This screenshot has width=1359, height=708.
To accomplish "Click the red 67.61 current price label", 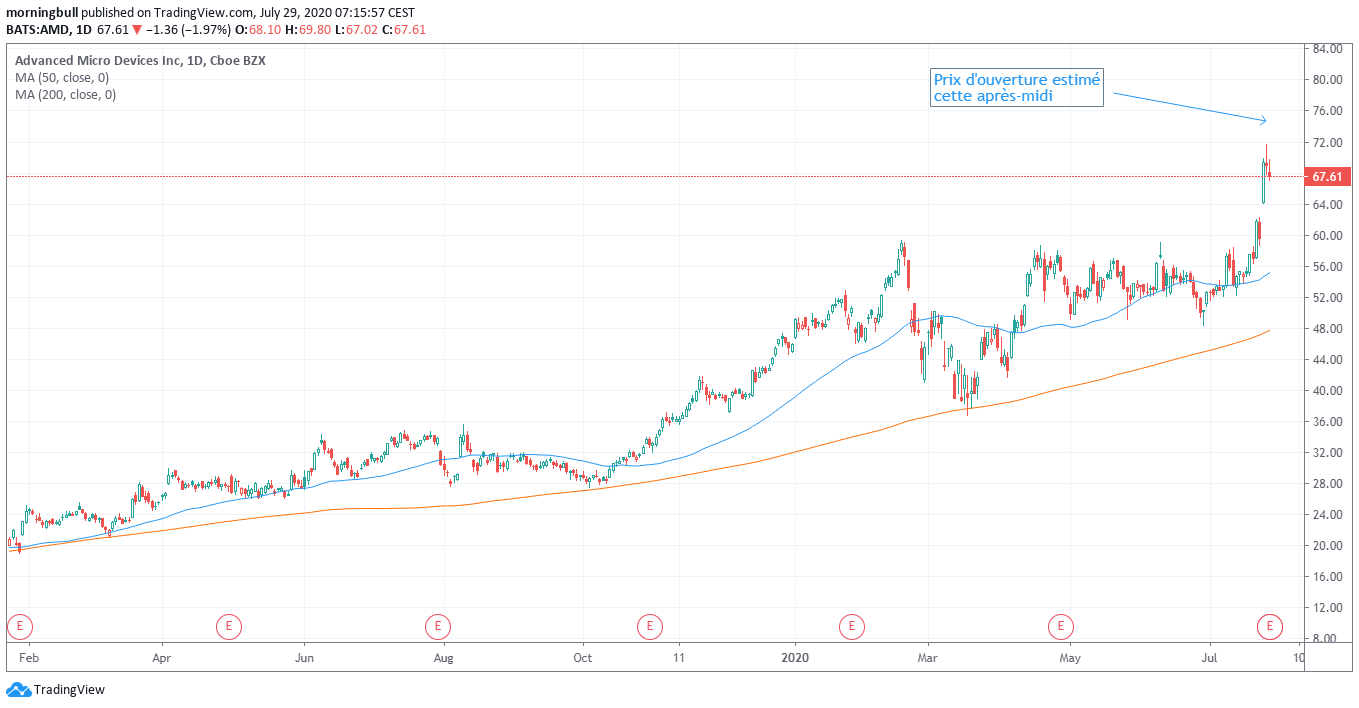I will (x=1326, y=177).
